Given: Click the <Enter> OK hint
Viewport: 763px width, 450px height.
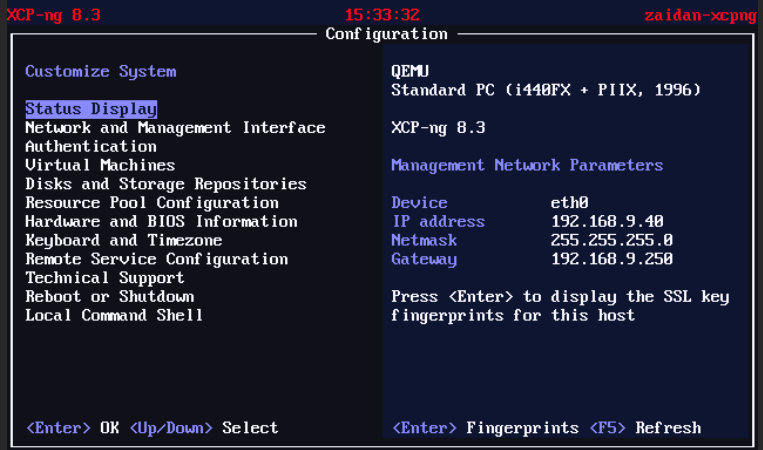Looking at the screenshot, I should pyautogui.click(x=73, y=428).
